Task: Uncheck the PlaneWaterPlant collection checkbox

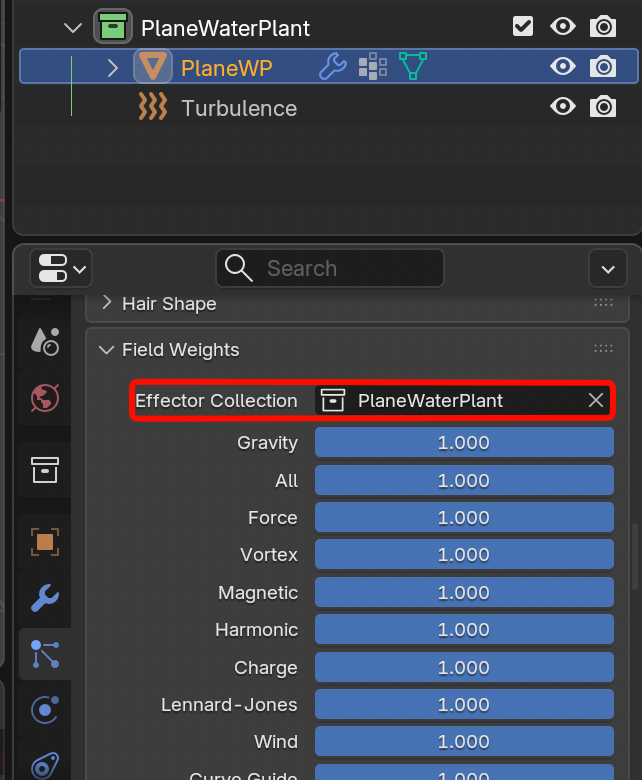Action: pos(523,27)
